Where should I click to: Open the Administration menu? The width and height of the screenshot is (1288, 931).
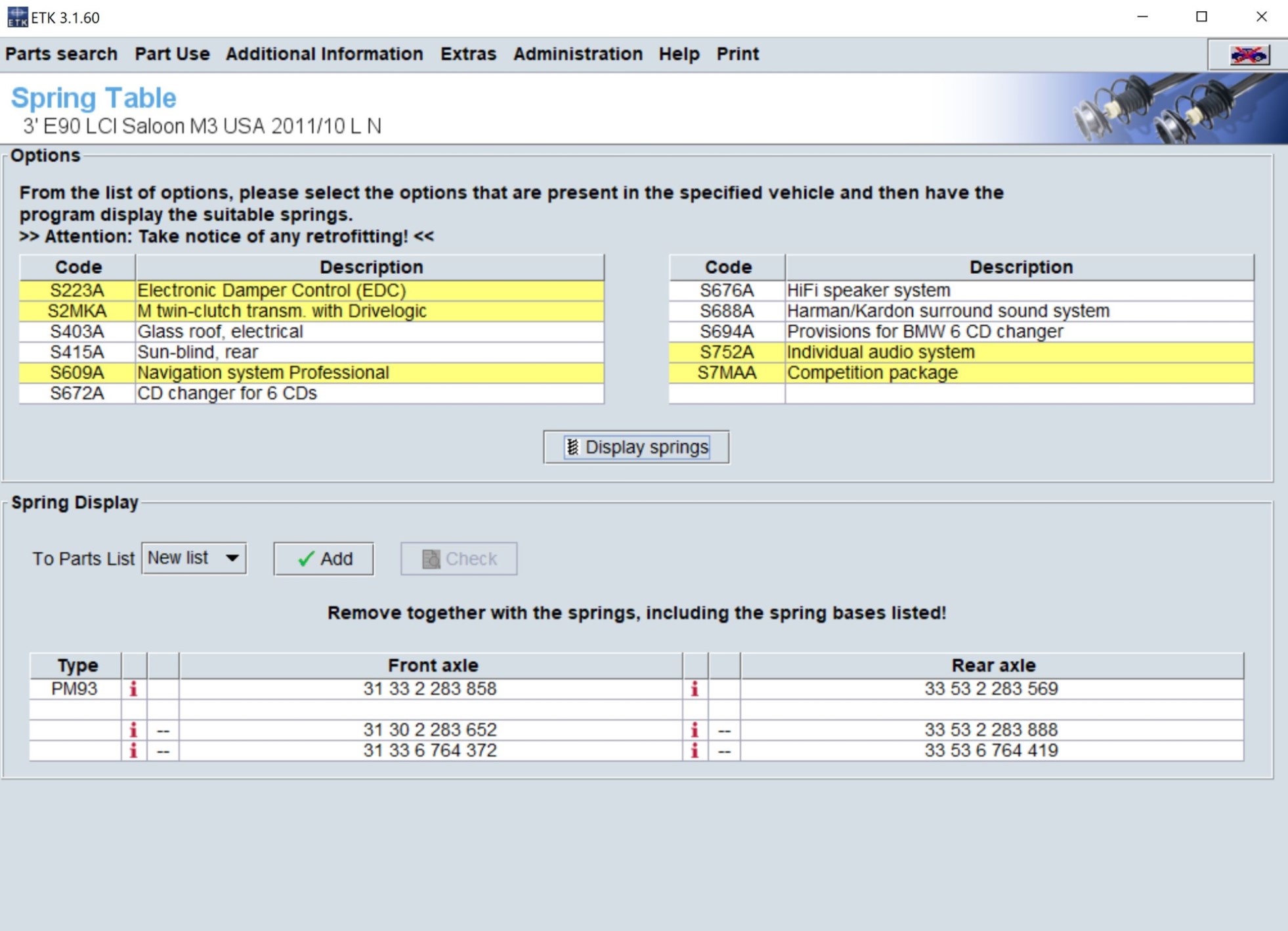click(578, 54)
